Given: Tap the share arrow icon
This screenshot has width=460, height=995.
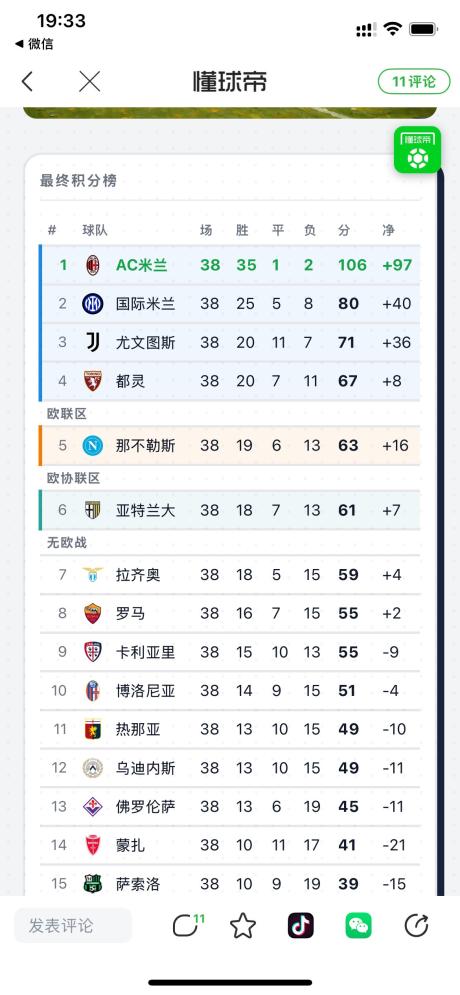Looking at the screenshot, I should pyautogui.click(x=416, y=926).
